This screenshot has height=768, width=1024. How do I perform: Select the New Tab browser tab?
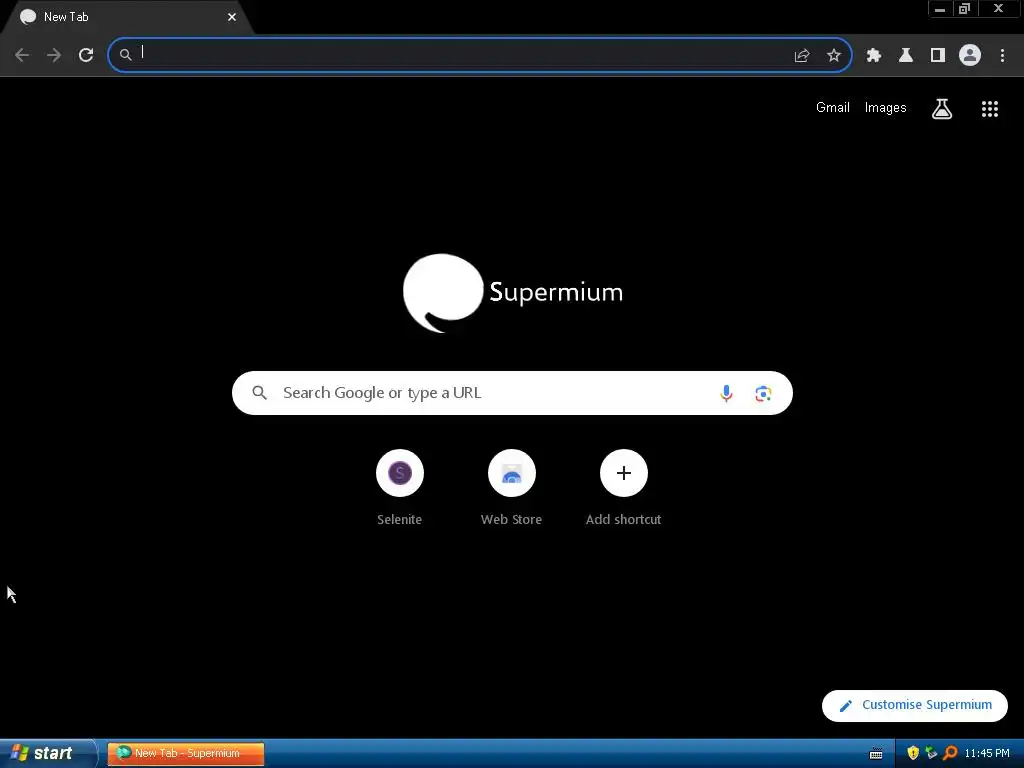tap(127, 17)
